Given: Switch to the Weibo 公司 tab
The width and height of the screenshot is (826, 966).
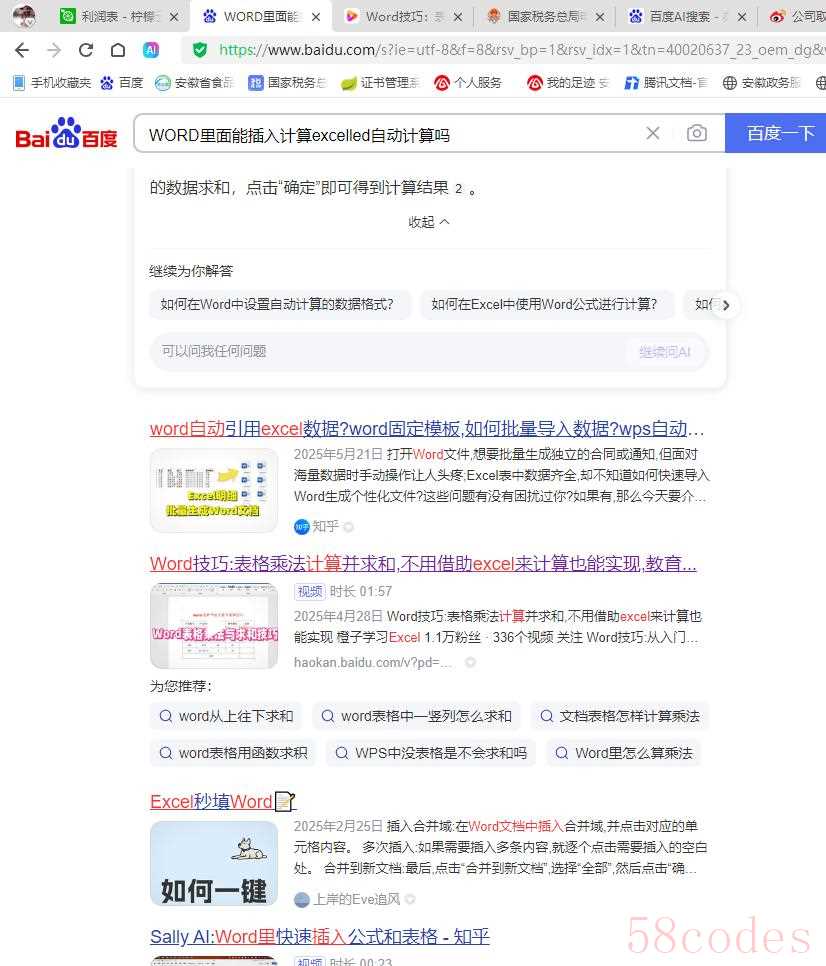Looking at the screenshot, I should coord(798,17).
